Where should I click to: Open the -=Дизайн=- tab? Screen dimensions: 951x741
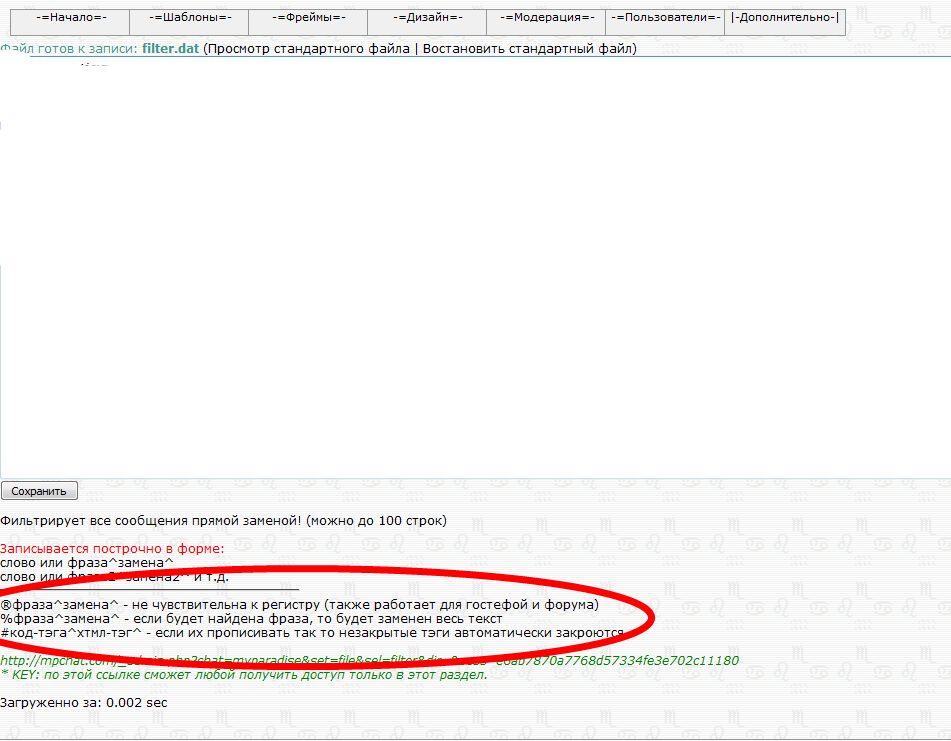pos(427,18)
